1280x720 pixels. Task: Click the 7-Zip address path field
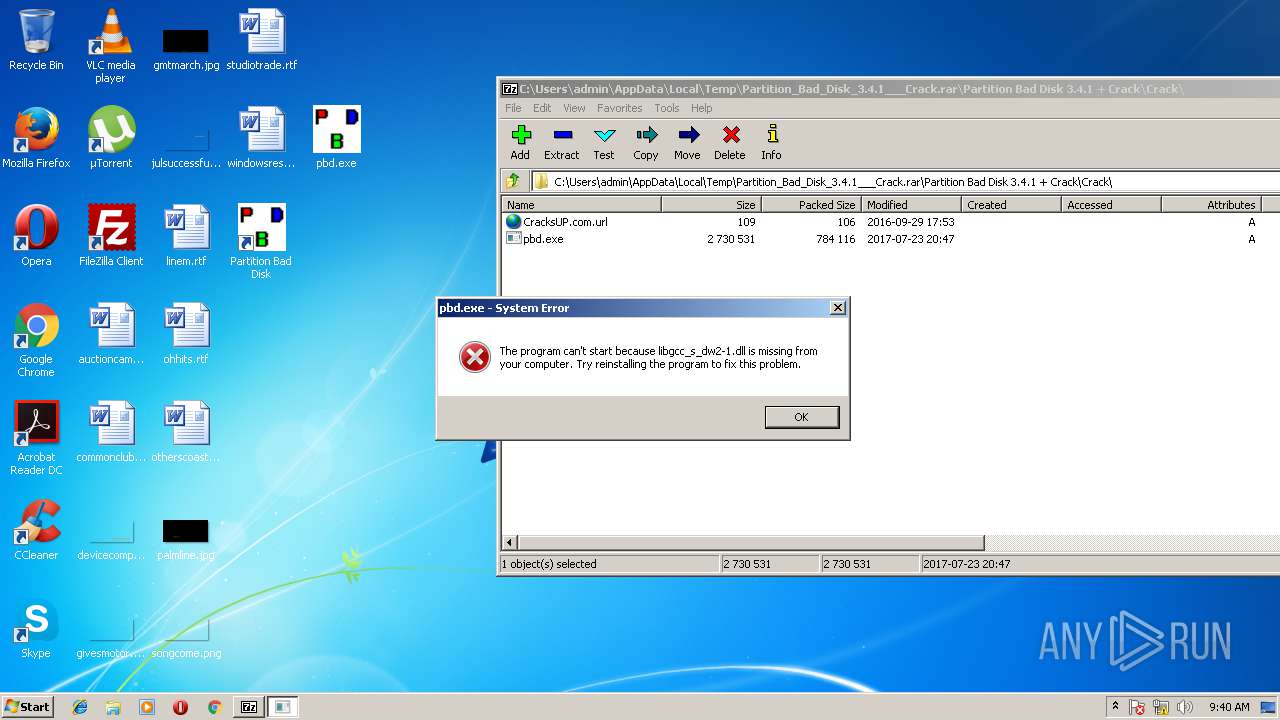click(905, 181)
